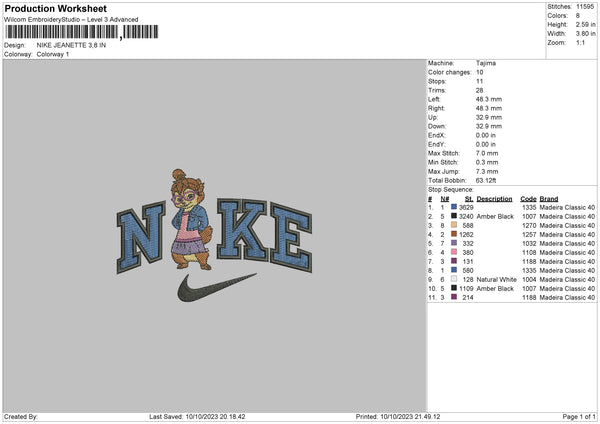600x424 pixels.
Task: Click thread code 1032
Action: (x=529, y=243)
